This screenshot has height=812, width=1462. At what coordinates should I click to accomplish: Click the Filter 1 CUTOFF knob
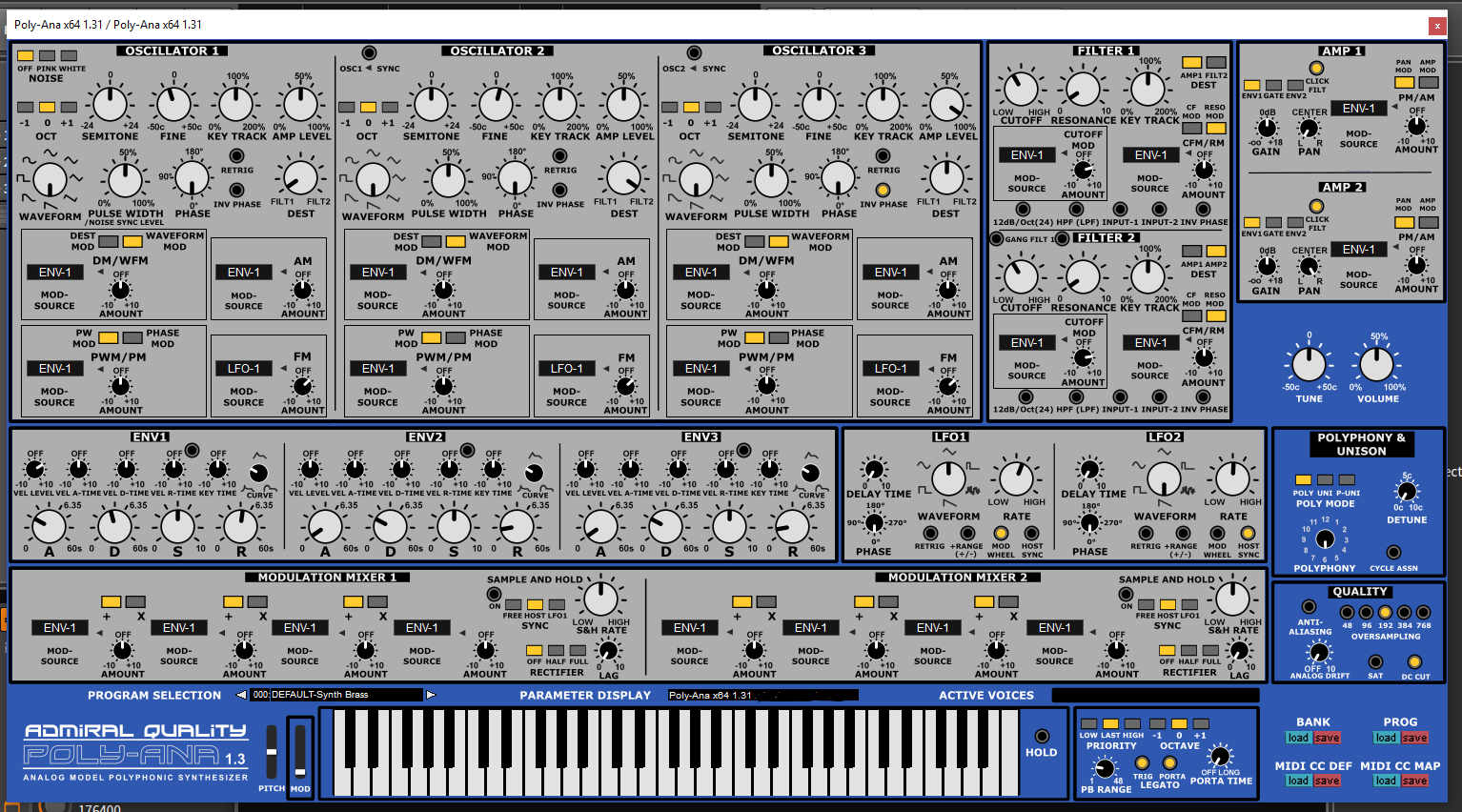[x=1022, y=90]
